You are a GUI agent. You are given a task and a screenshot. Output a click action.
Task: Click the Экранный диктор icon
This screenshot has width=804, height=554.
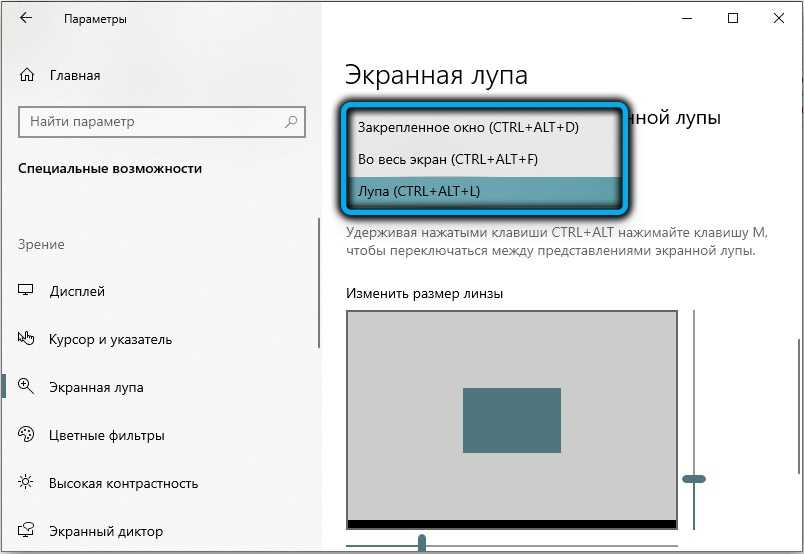pyautogui.click(x=26, y=530)
